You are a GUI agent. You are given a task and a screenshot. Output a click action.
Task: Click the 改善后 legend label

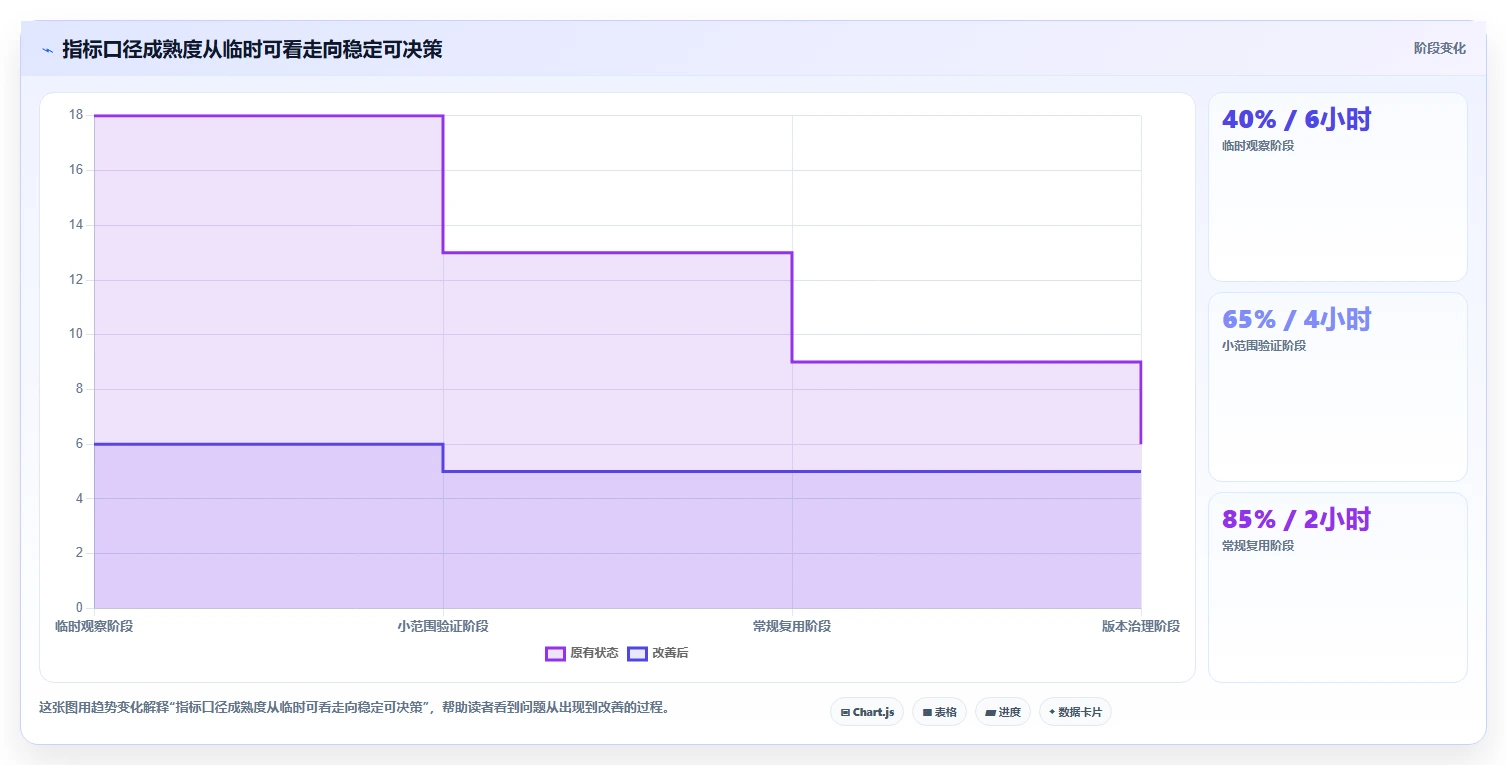(670, 654)
